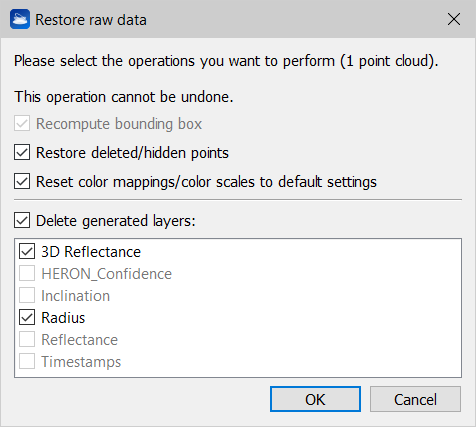Click the 'This operation cannot be undone' text

pyautogui.click(x=124, y=97)
